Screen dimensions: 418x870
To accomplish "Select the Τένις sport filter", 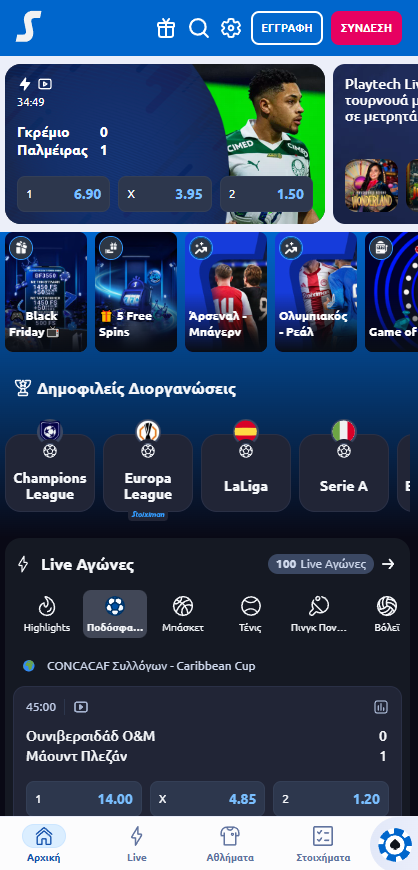I will pos(250,614).
